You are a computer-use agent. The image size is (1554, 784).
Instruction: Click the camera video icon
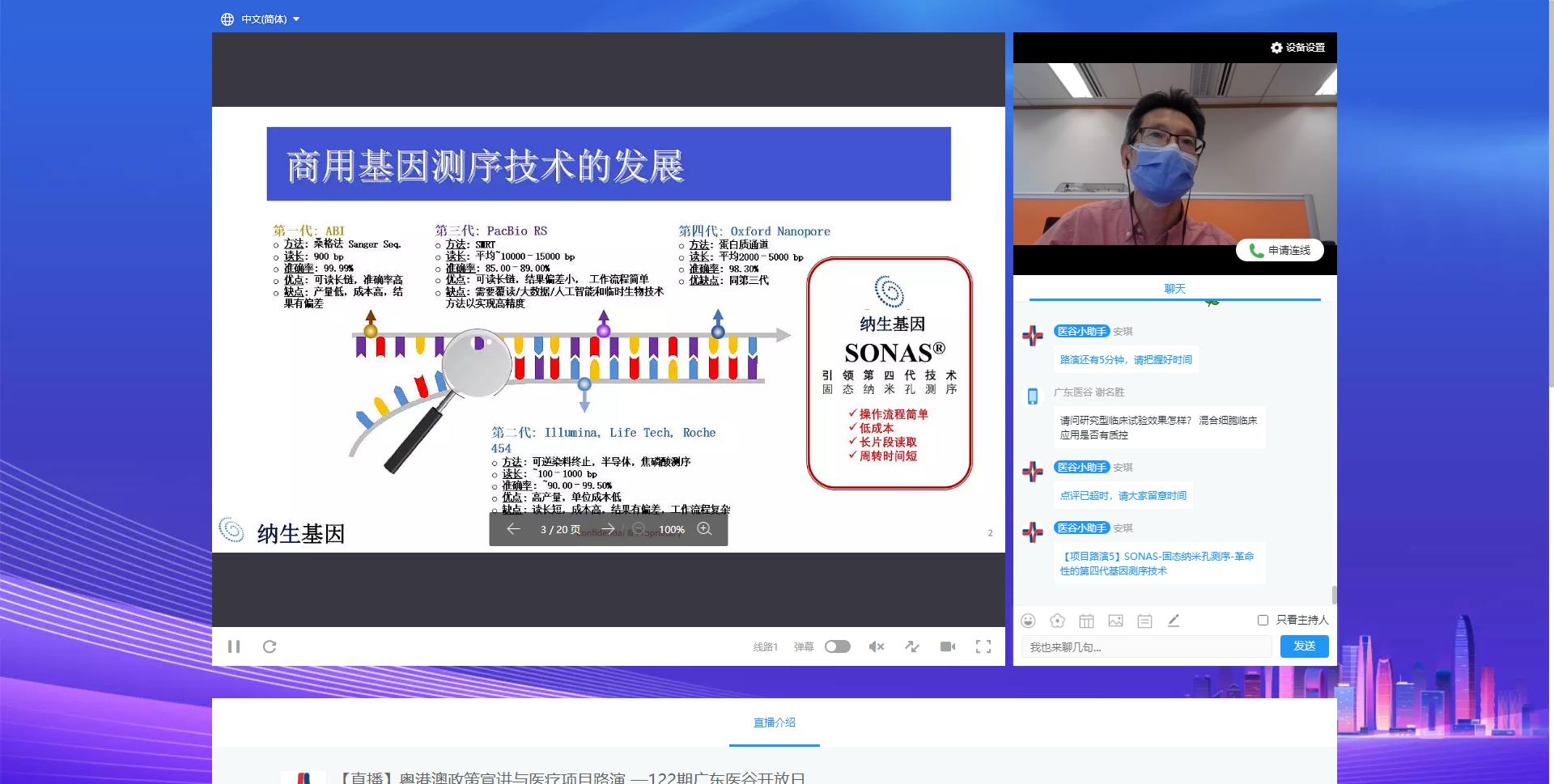pyautogui.click(x=948, y=646)
